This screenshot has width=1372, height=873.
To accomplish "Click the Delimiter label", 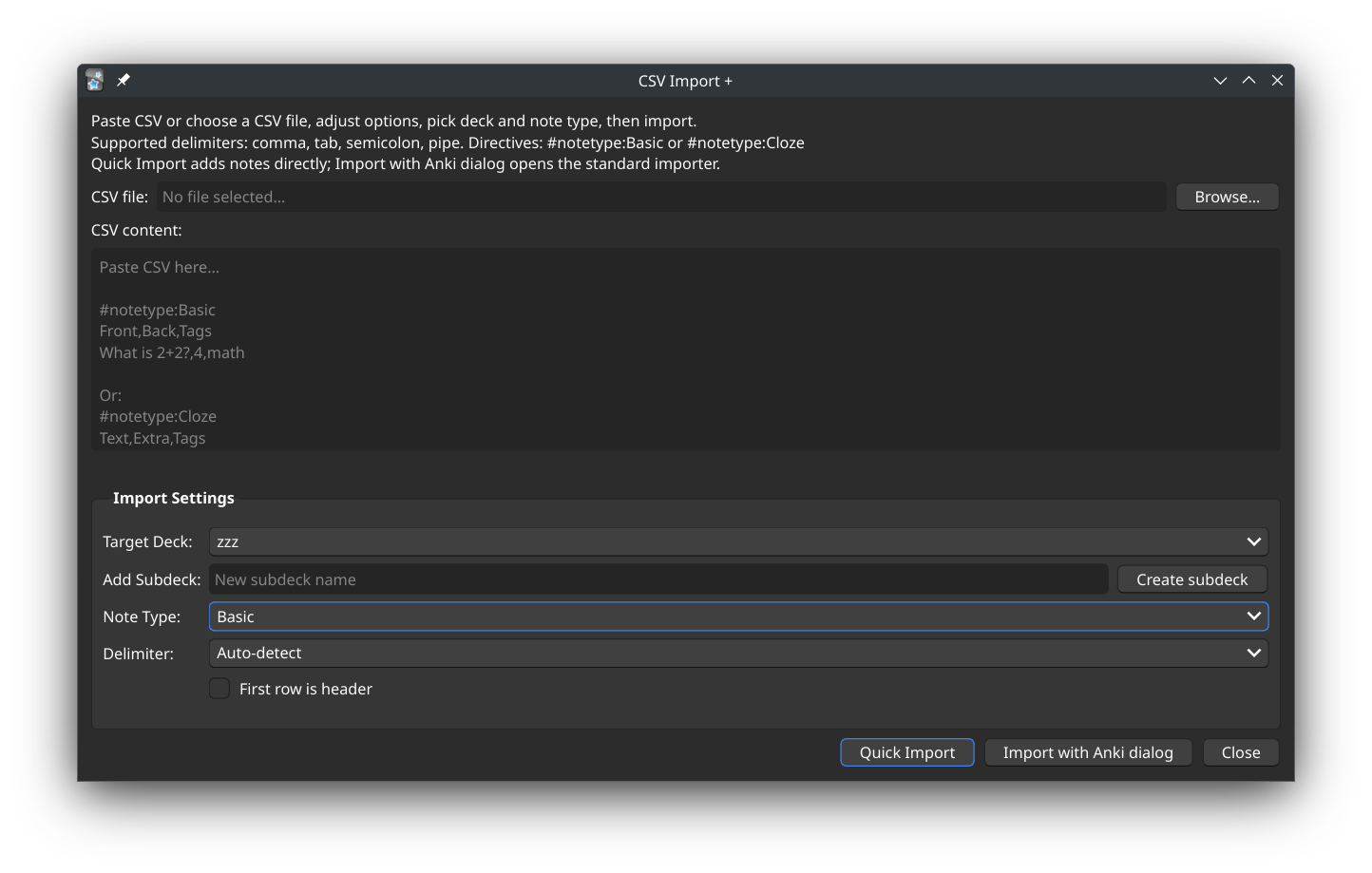I will (138, 654).
